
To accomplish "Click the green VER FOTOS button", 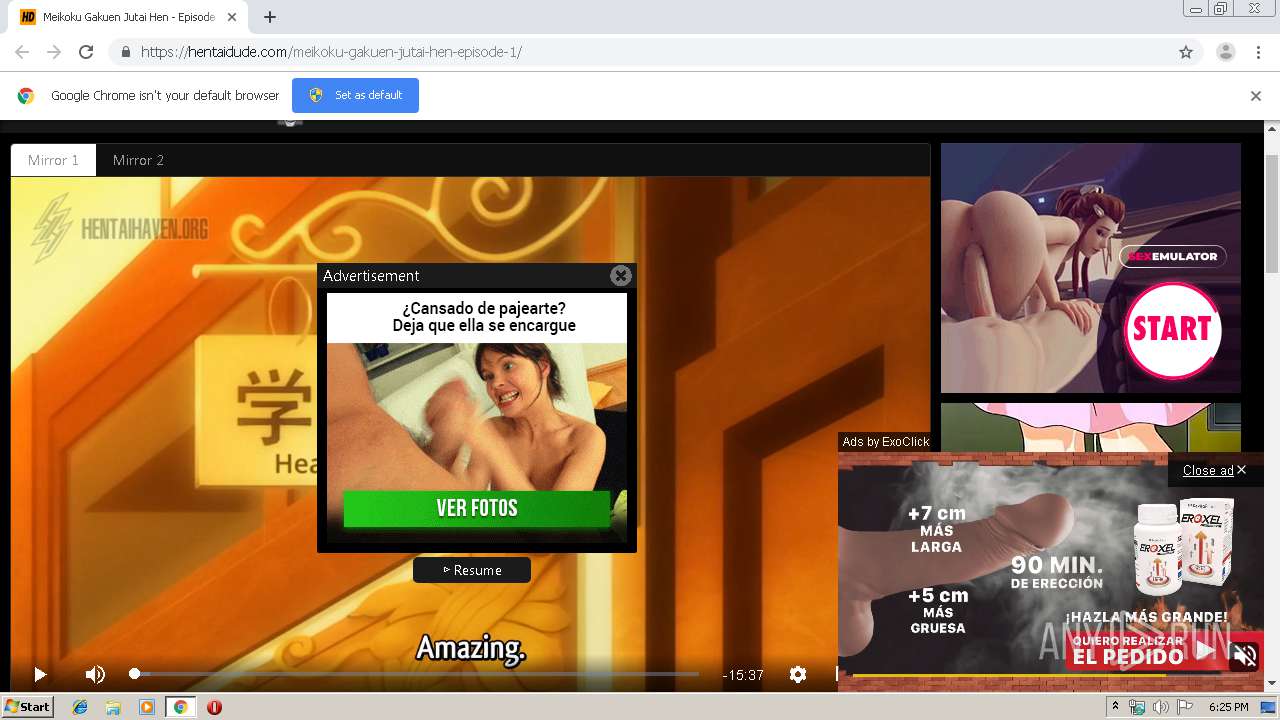I will [x=477, y=508].
